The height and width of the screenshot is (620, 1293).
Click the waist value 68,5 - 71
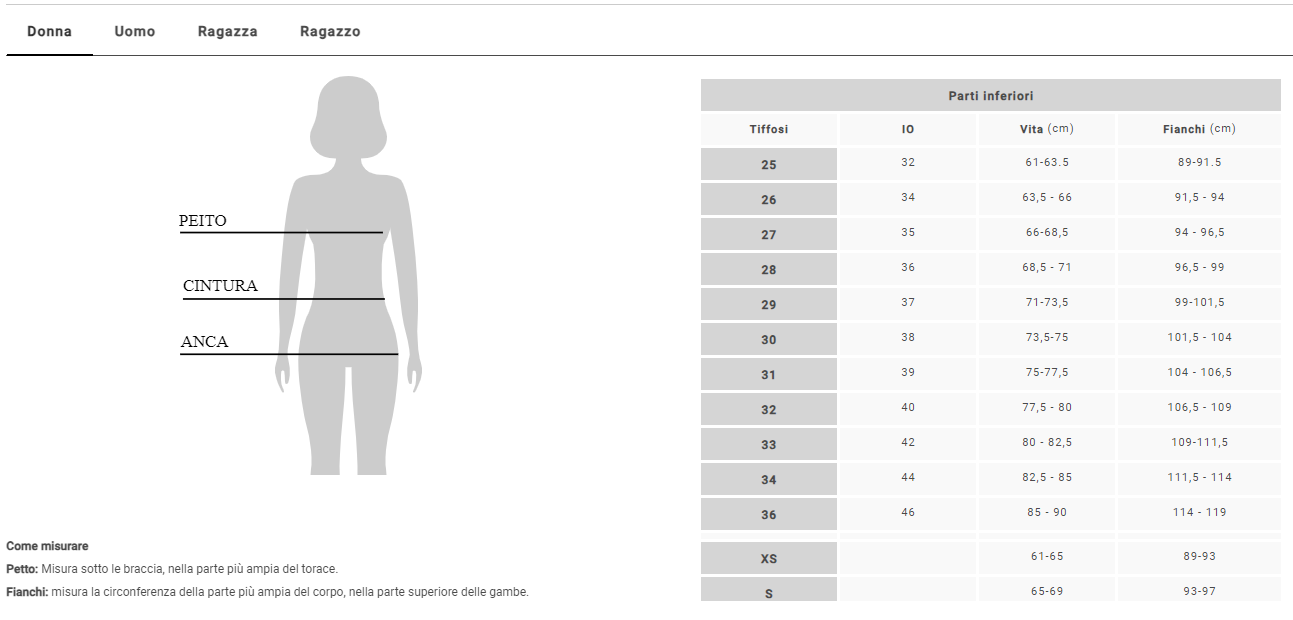click(x=1047, y=267)
